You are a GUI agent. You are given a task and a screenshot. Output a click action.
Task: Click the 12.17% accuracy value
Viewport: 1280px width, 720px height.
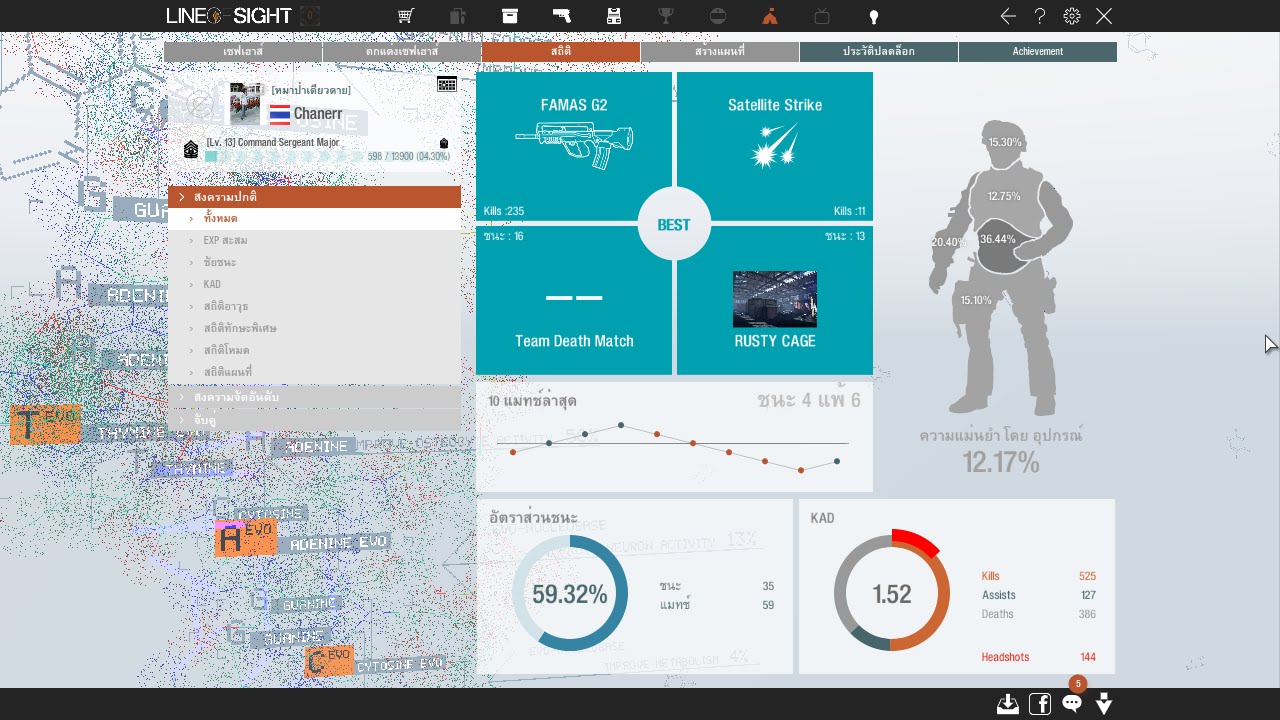pyautogui.click(x=1001, y=462)
